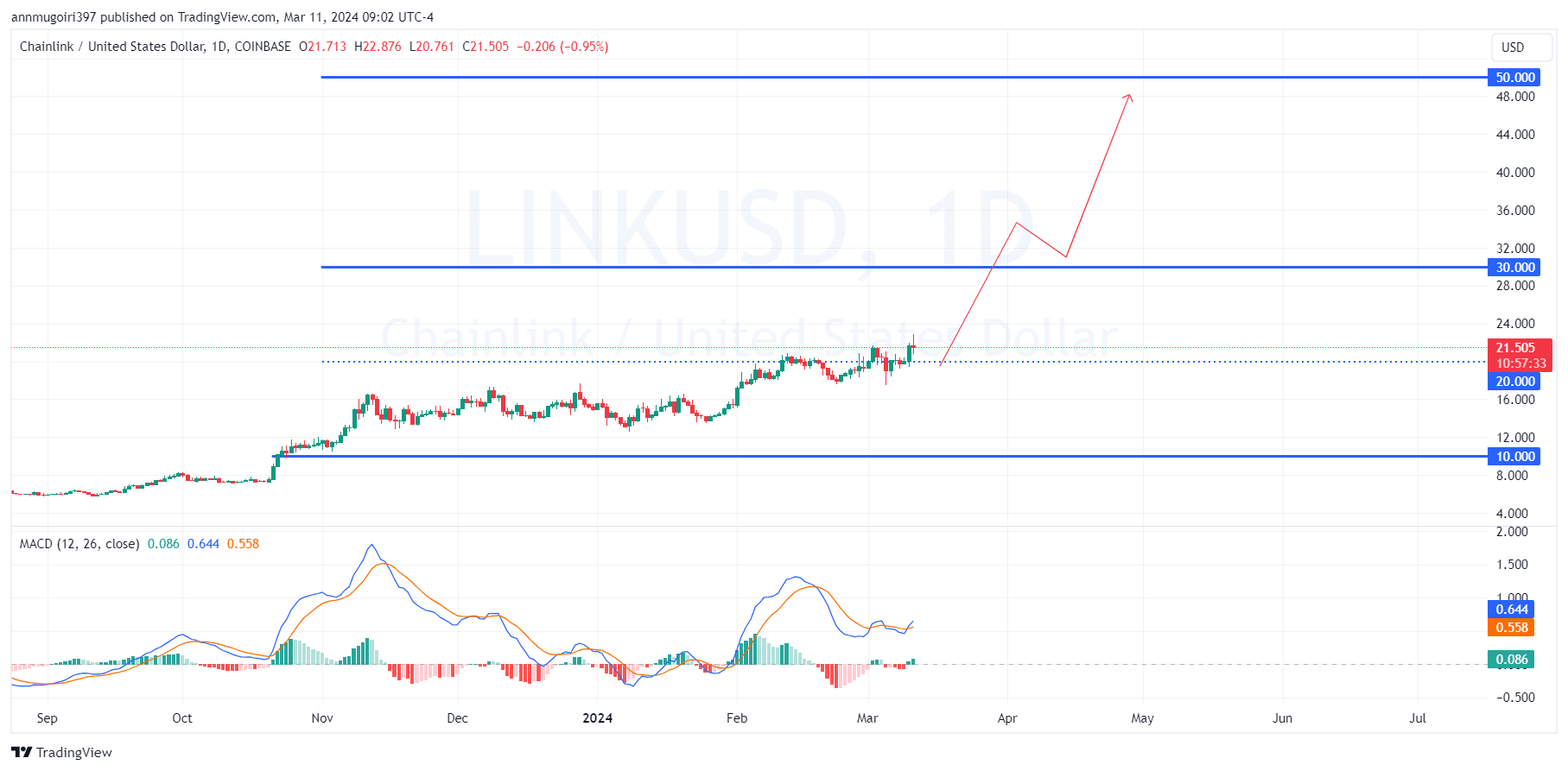Click the 16.000 price axis tick
The width and height of the screenshot is (1568, 771).
click(1515, 400)
